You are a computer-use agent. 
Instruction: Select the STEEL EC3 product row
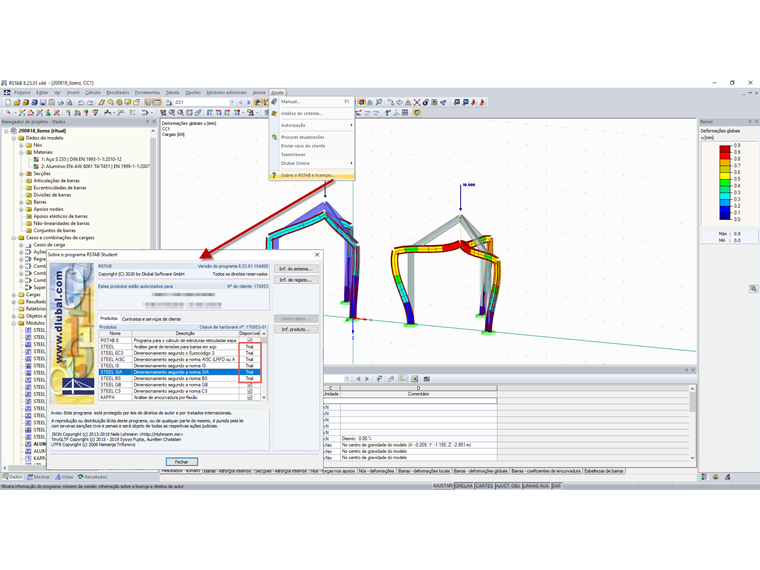click(180, 353)
